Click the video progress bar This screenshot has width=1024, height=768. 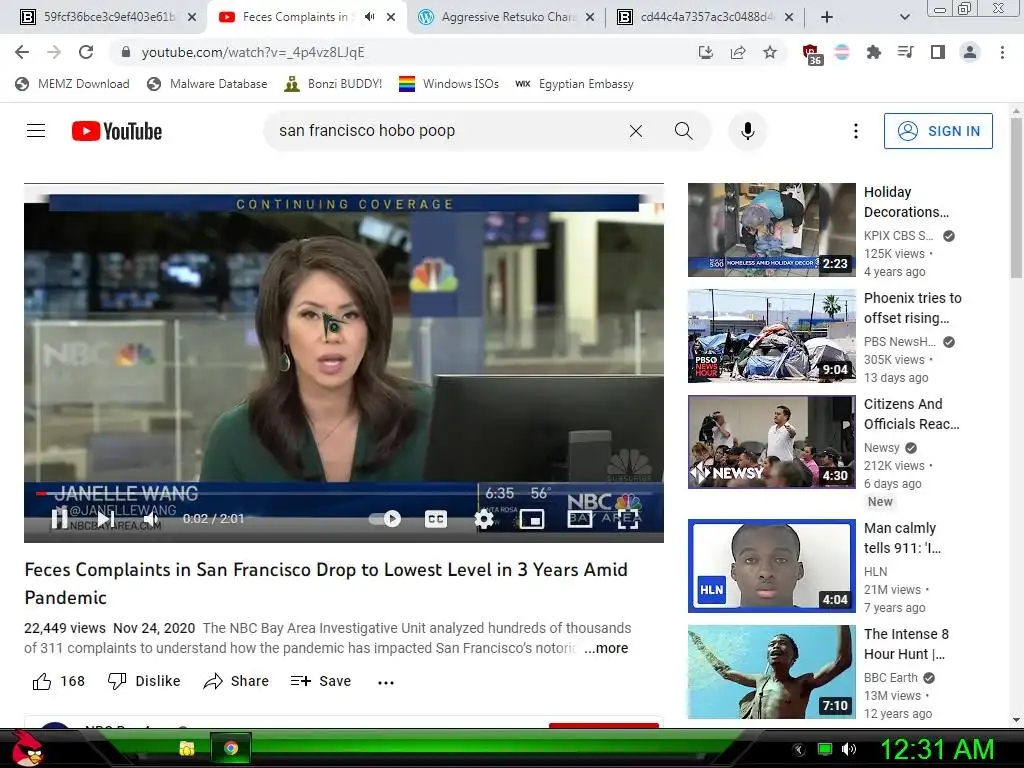pos(344,493)
